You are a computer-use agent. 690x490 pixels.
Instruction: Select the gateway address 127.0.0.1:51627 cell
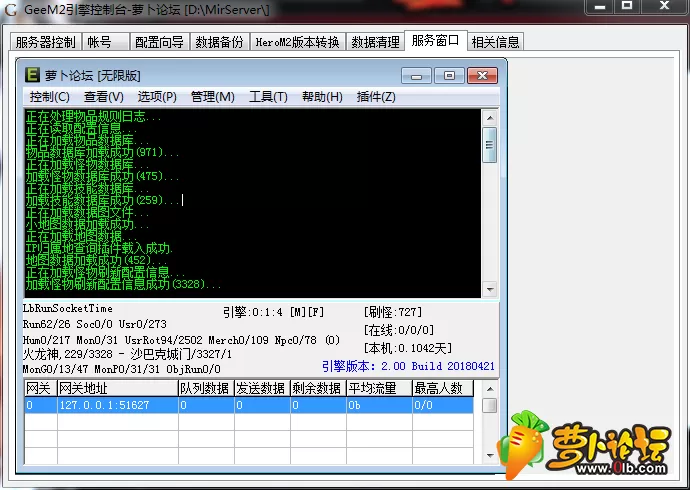point(117,405)
